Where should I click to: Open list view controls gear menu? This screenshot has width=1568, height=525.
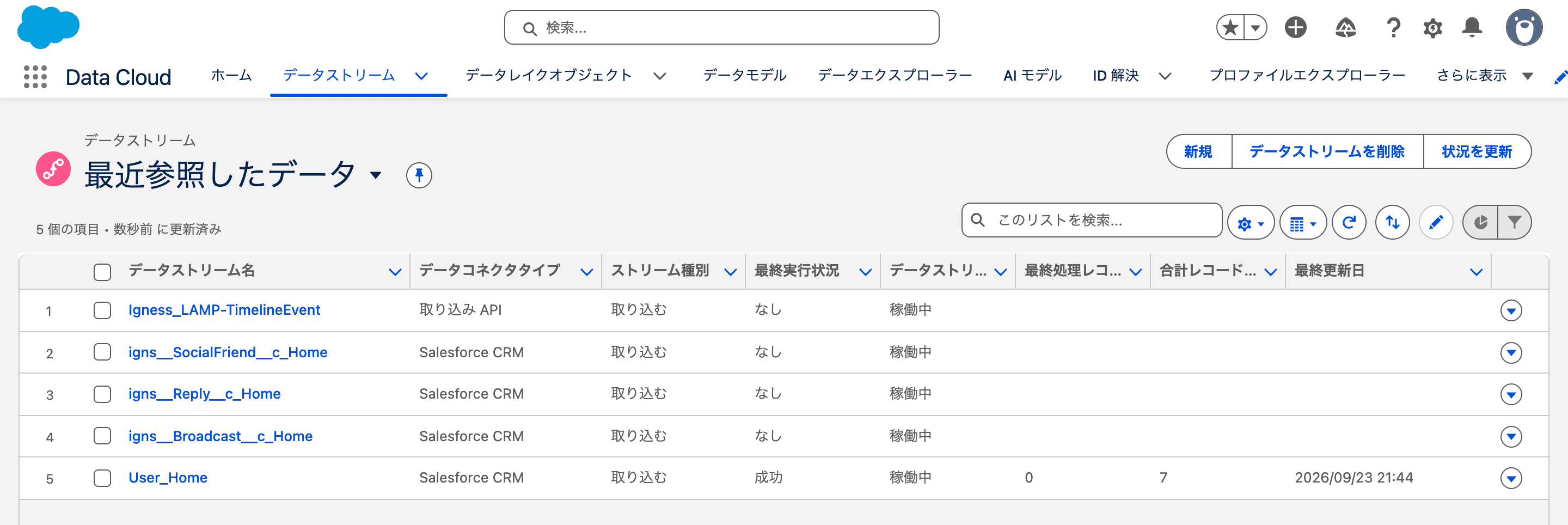[1250, 223]
